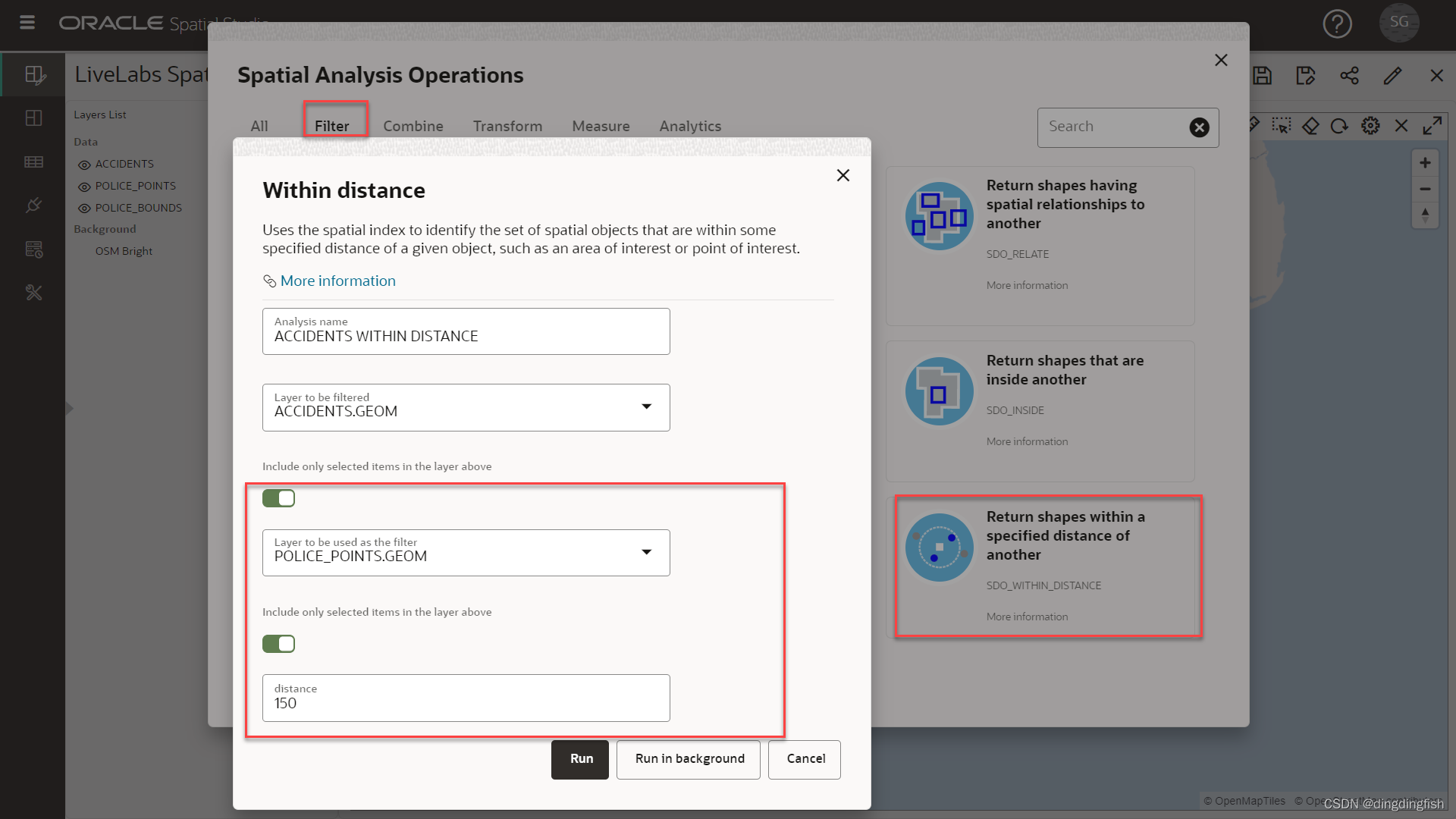Click the pencil edit project icon
Image resolution: width=1456 pixels, height=819 pixels.
(1392, 76)
